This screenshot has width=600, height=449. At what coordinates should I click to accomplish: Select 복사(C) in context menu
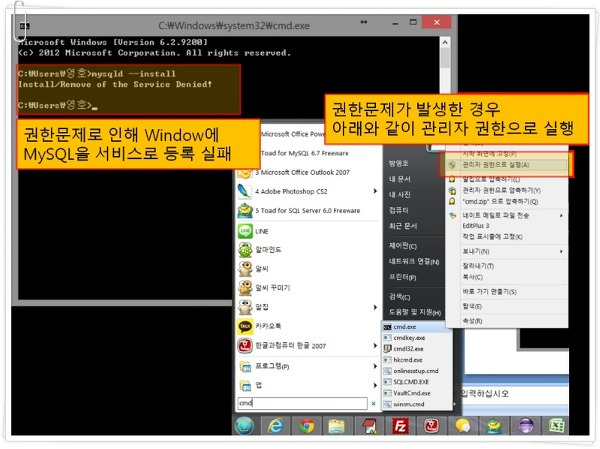click(506, 277)
